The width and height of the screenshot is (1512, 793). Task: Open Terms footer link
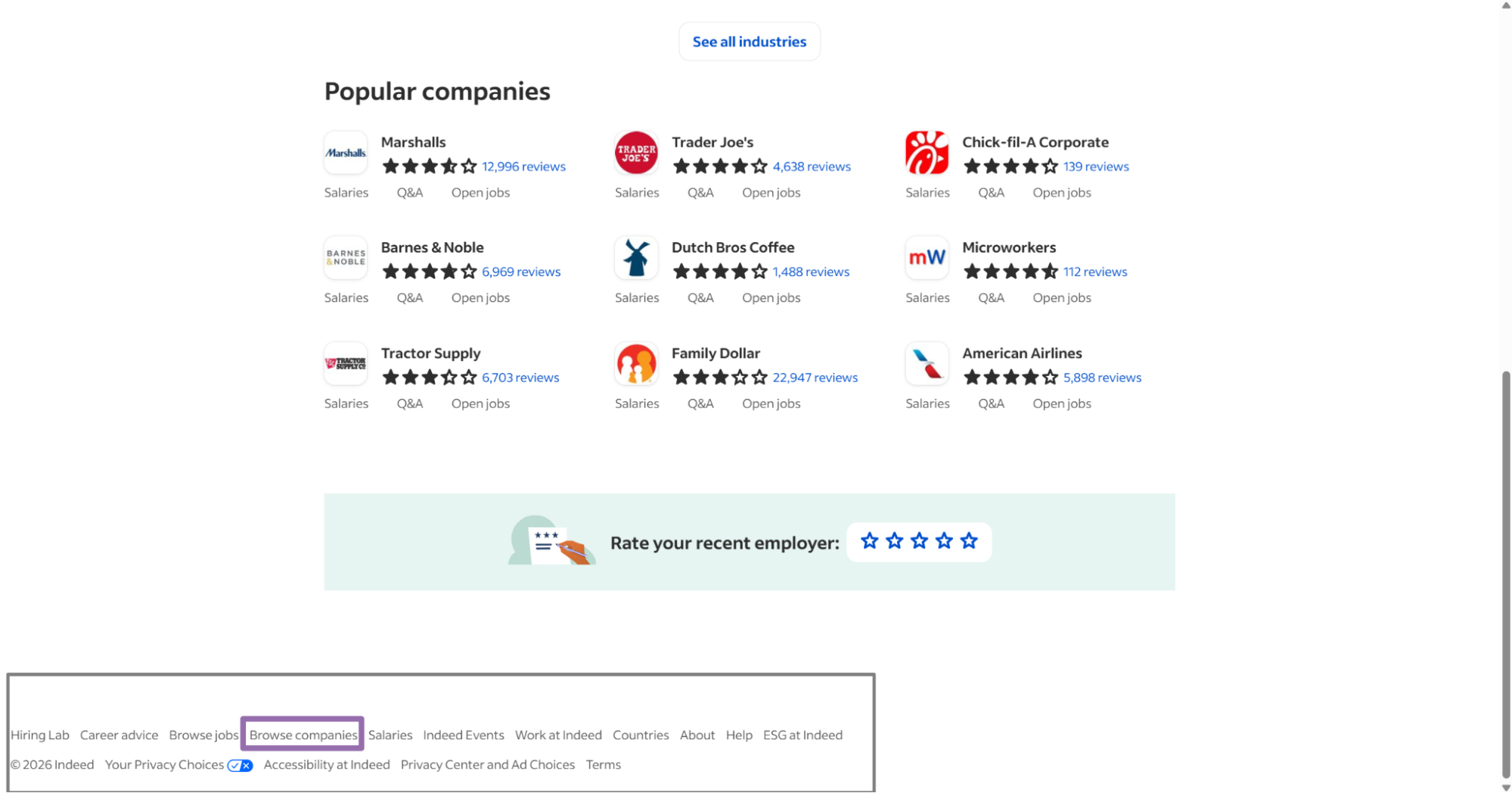tap(604, 765)
